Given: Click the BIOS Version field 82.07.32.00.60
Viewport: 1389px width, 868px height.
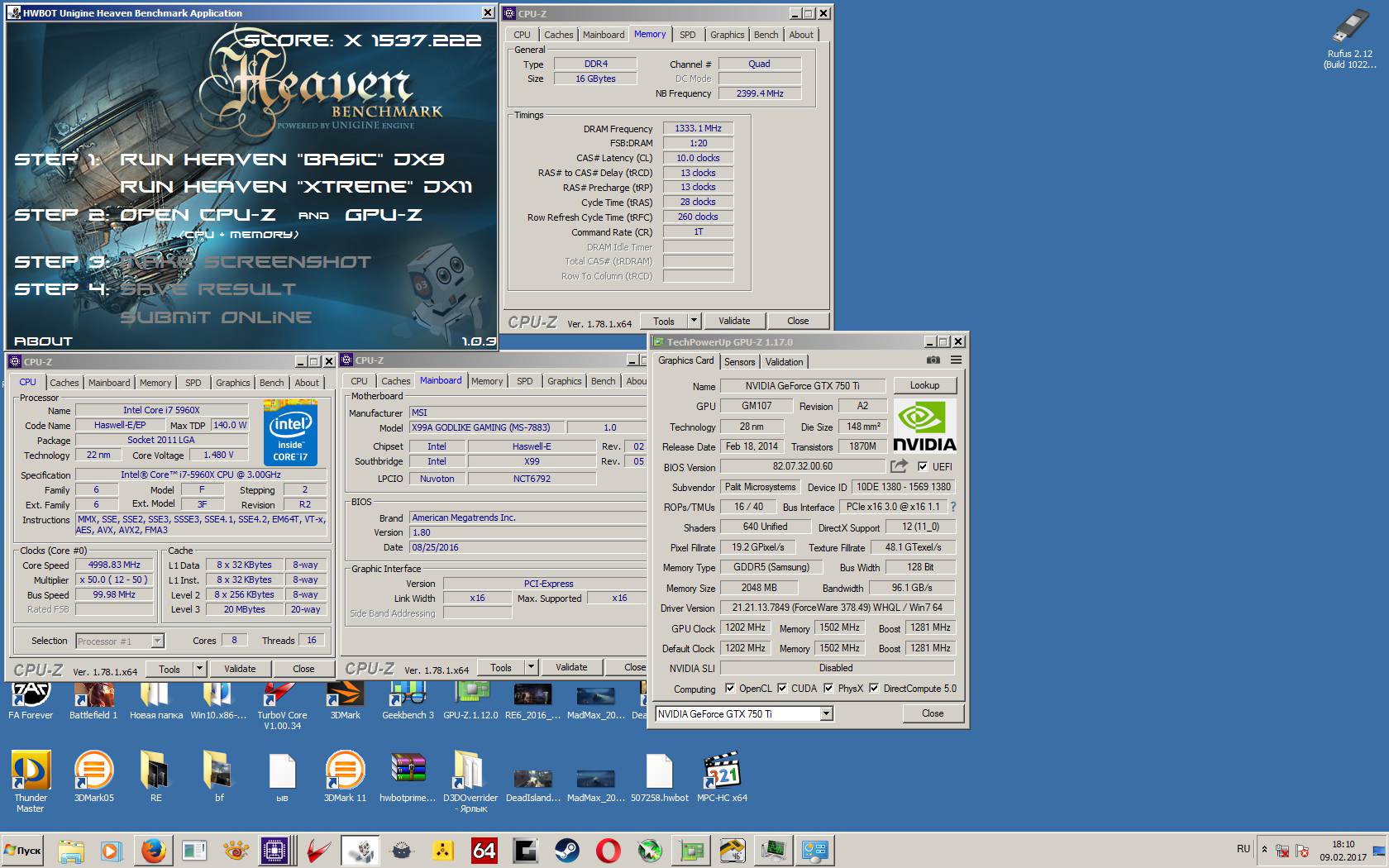Looking at the screenshot, I should 803,466.
